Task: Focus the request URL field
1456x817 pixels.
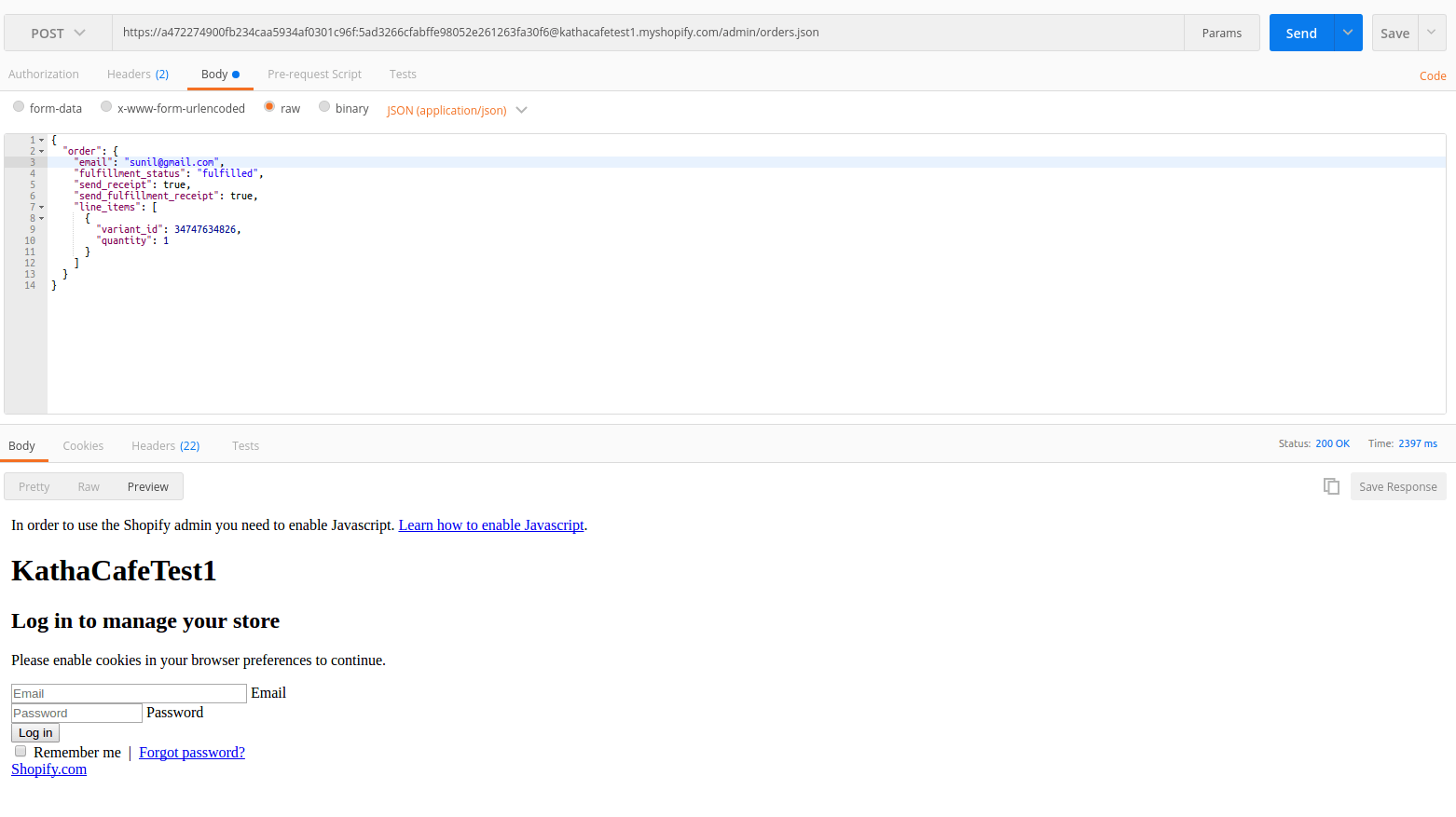Action: [x=648, y=33]
